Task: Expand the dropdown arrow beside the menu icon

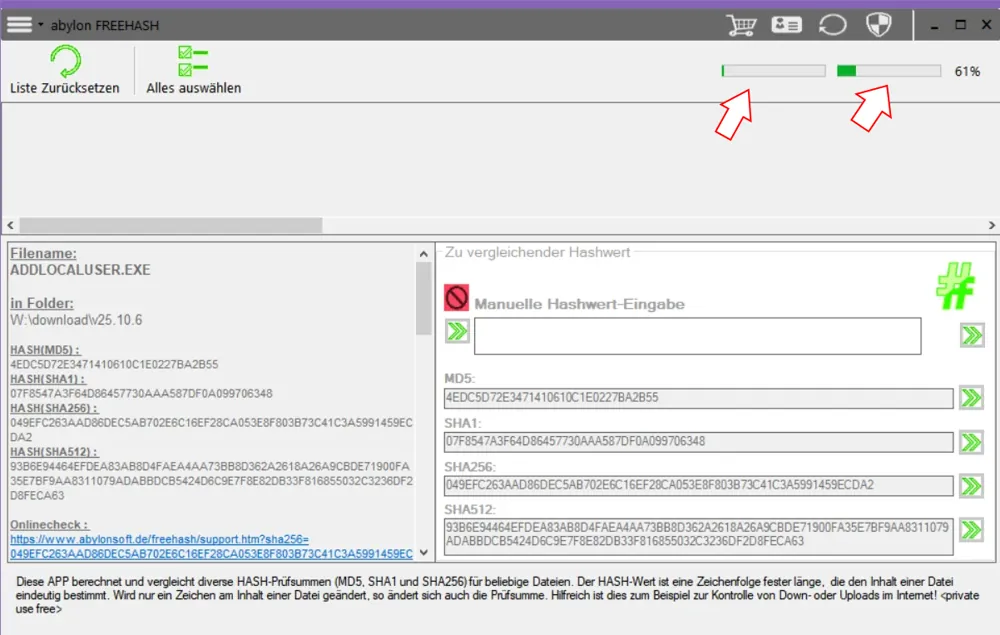Action: pyautogui.click(x=40, y=25)
